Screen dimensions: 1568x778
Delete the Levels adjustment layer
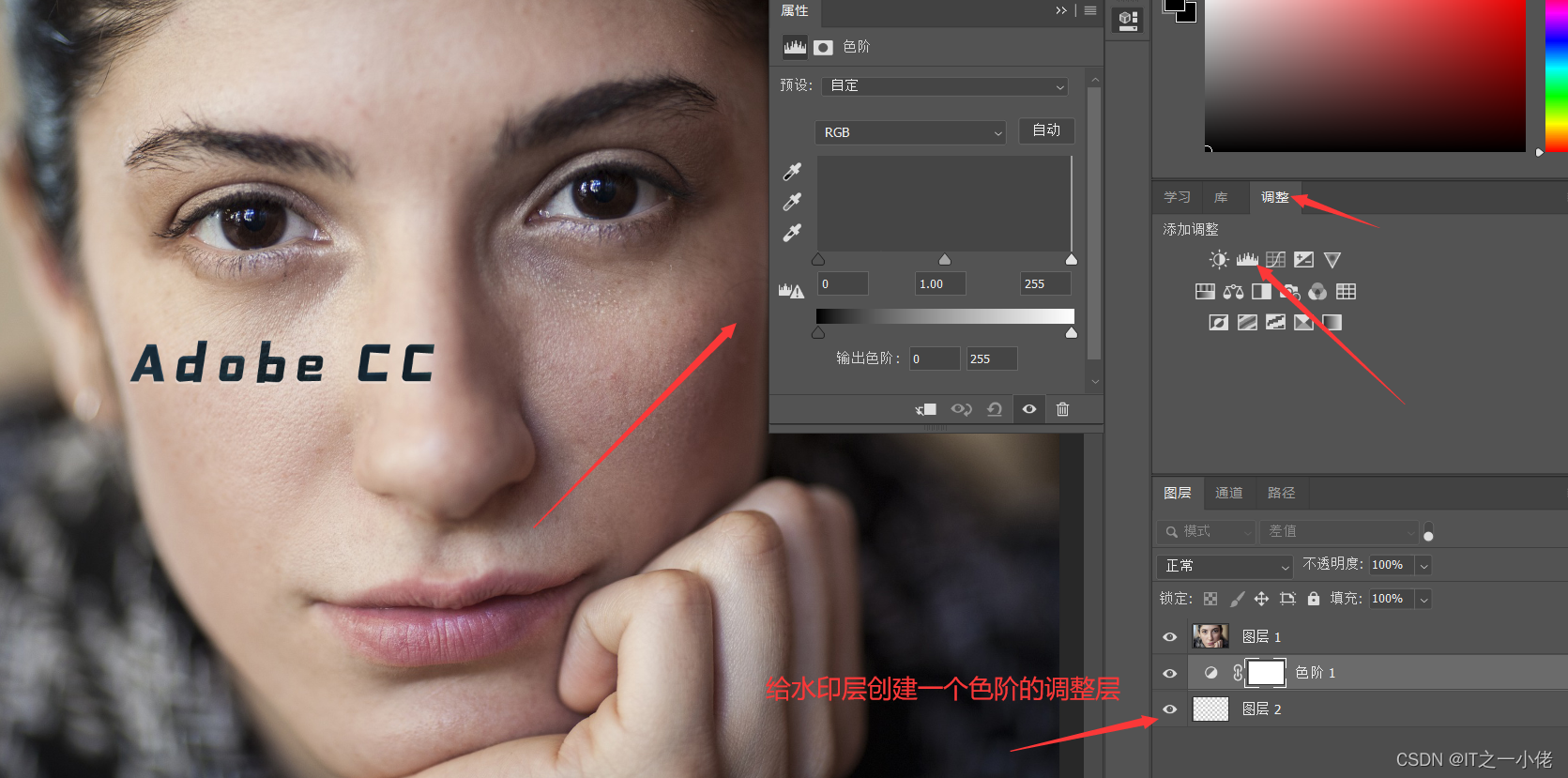click(x=1062, y=409)
